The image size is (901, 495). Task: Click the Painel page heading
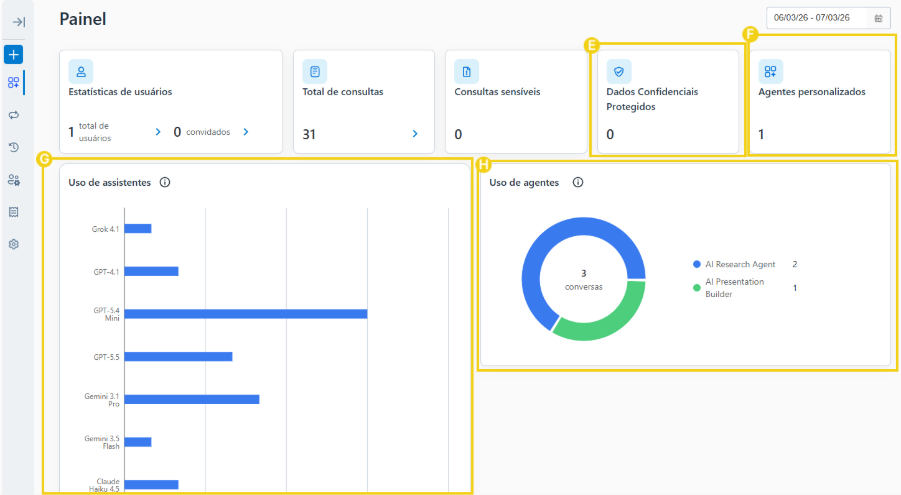83,19
